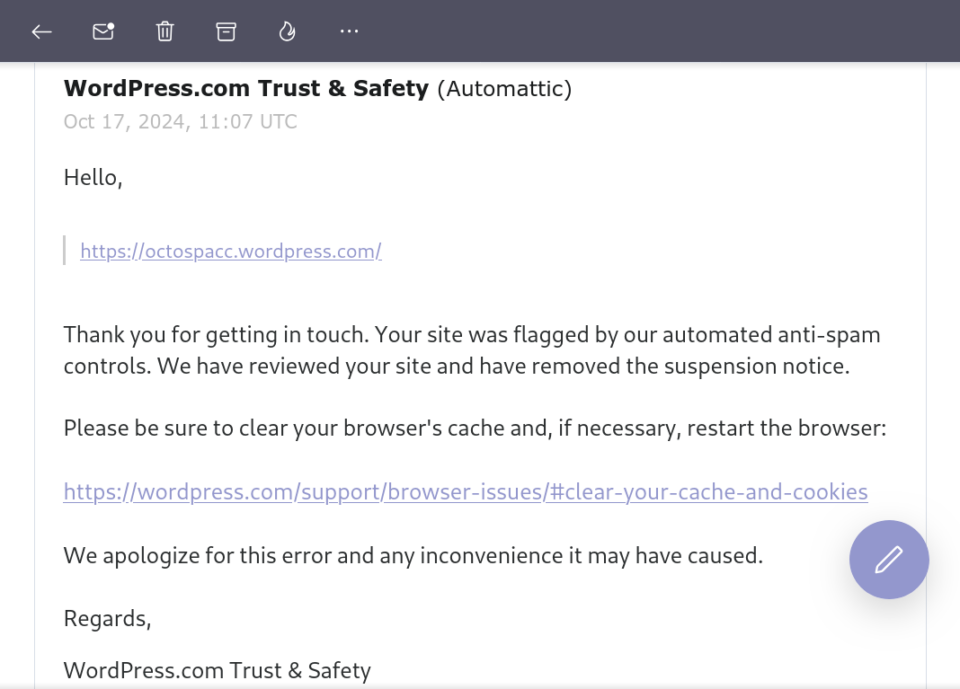Go back using the left arrow icon
The width and height of the screenshot is (960, 689).
pyautogui.click(x=42, y=31)
